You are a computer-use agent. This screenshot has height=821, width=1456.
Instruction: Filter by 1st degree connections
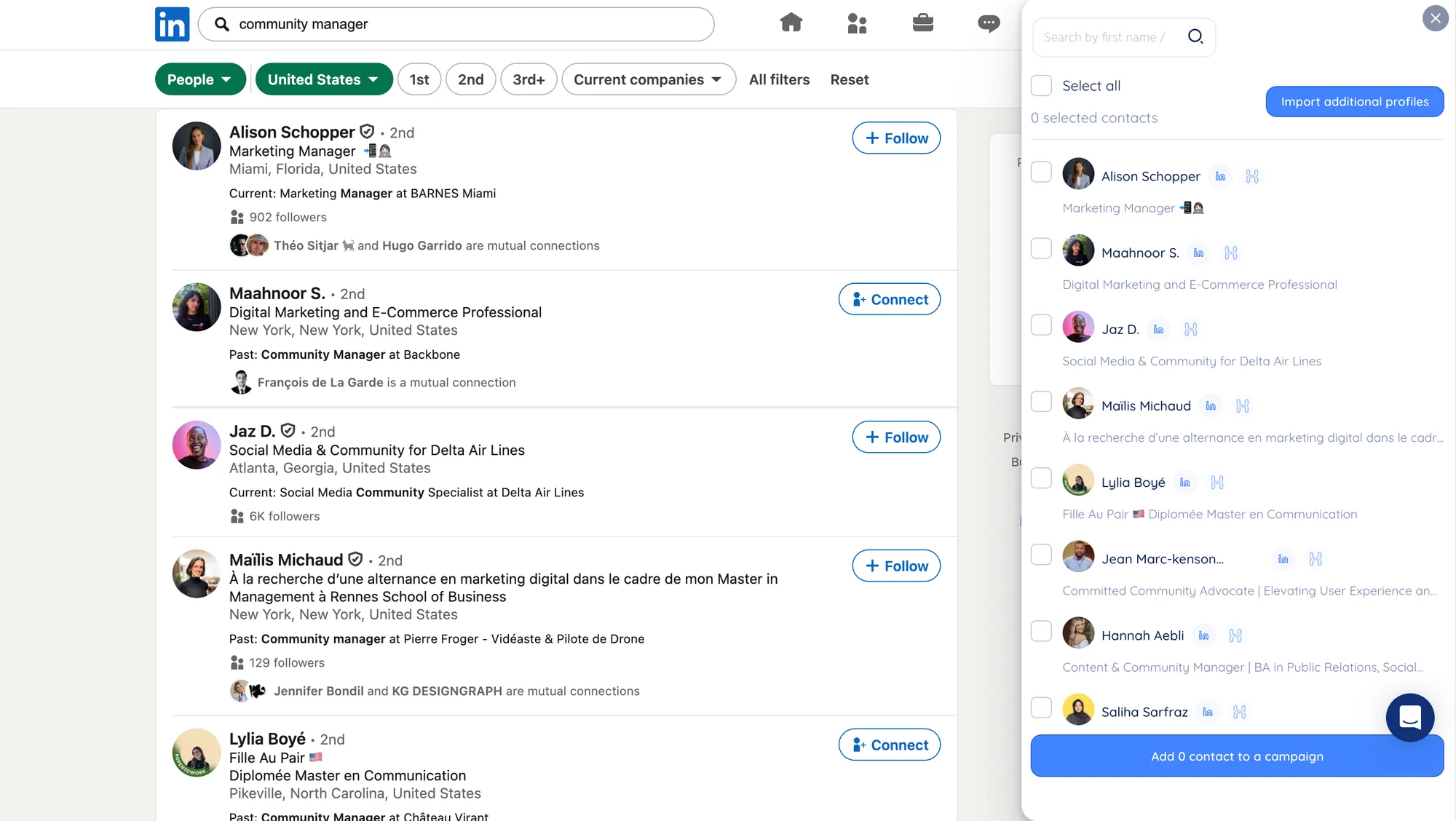point(419,79)
